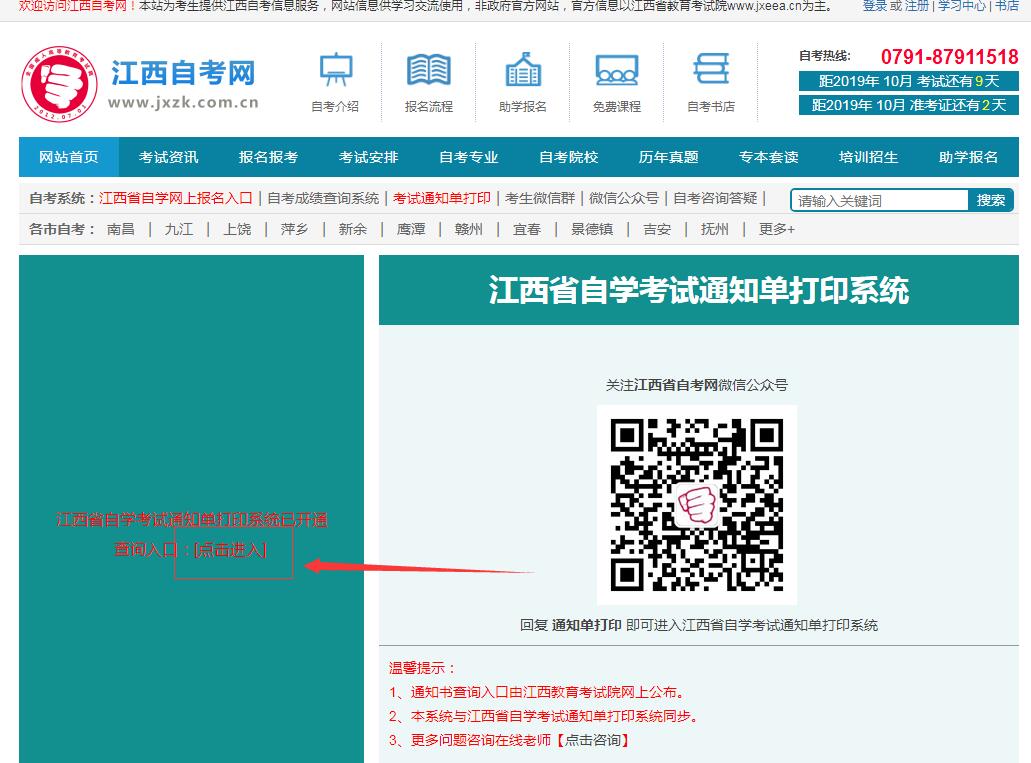1031x763 pixels.
Task: Select 南昌 city link
Action: pyautogui.click(x=121, y=229)
